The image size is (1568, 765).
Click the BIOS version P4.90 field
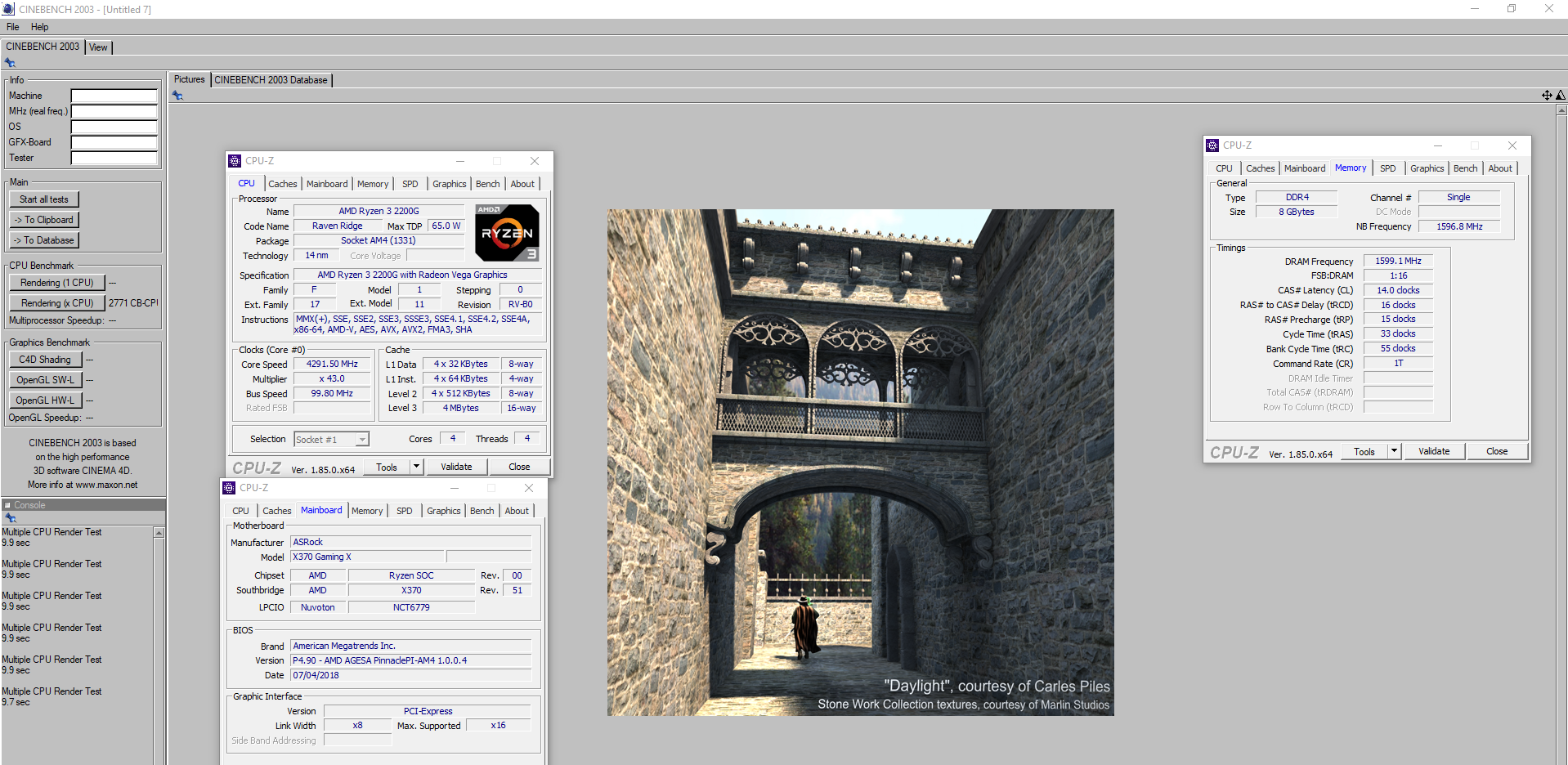coord(410,660)
